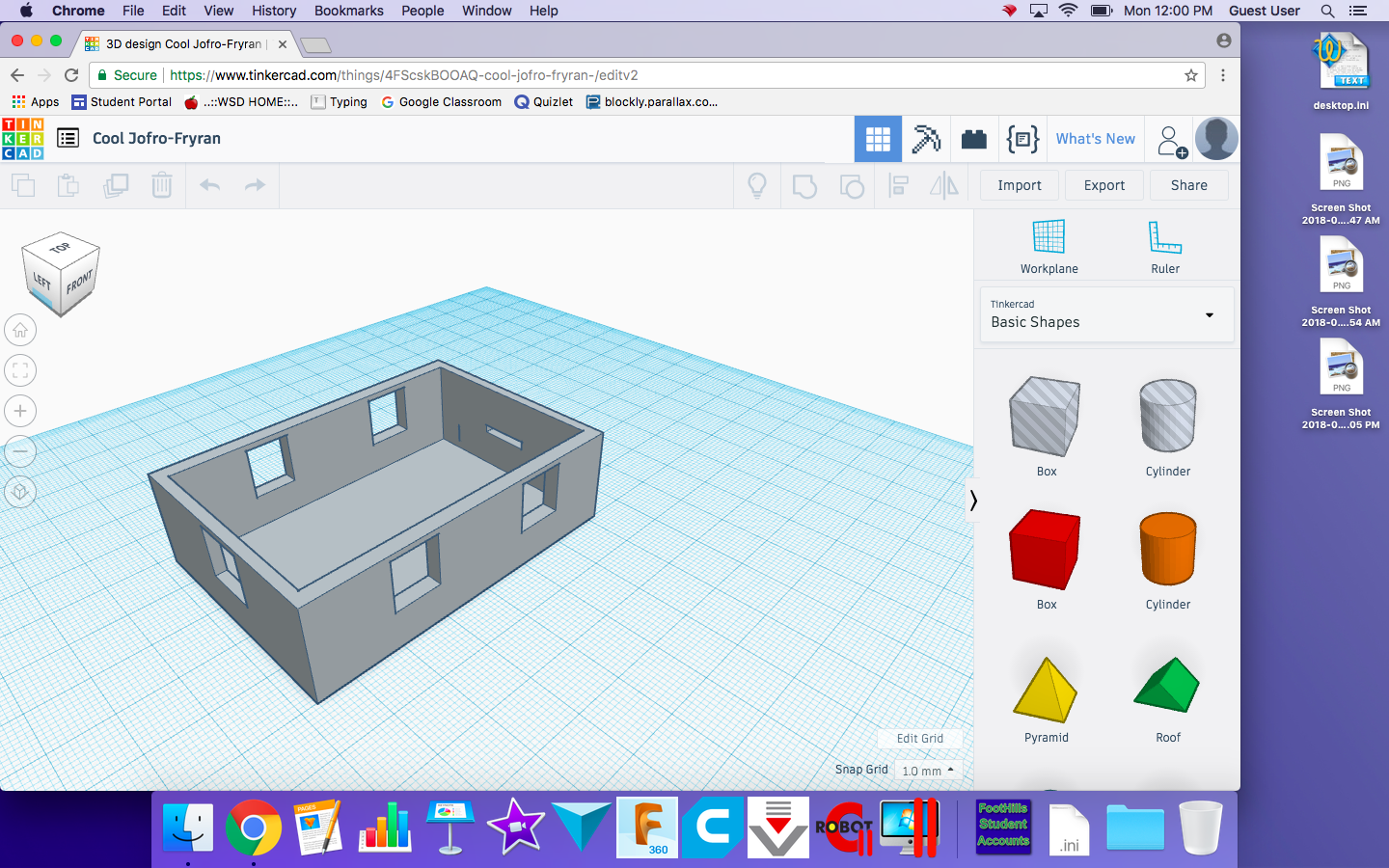
Task: Click the browser Reload button
Action: point(71,75)
